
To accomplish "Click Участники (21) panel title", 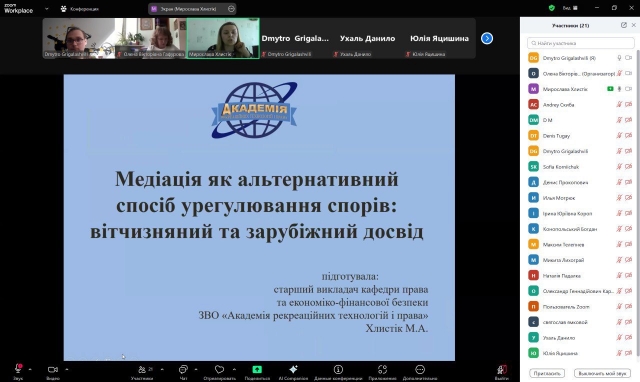I will coord(570,25).
